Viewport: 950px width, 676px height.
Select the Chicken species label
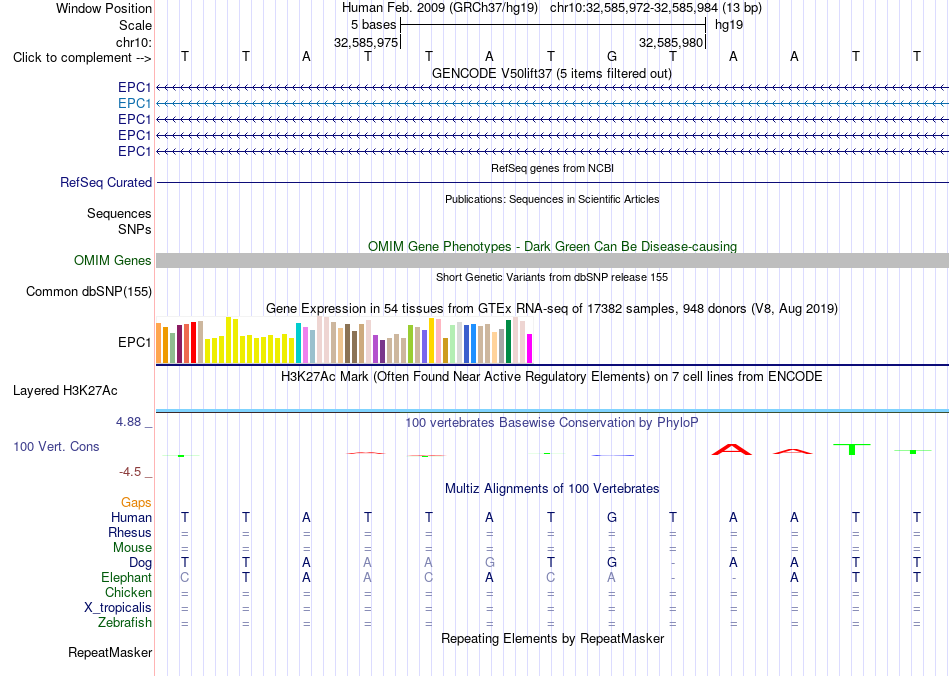[128, 592]
